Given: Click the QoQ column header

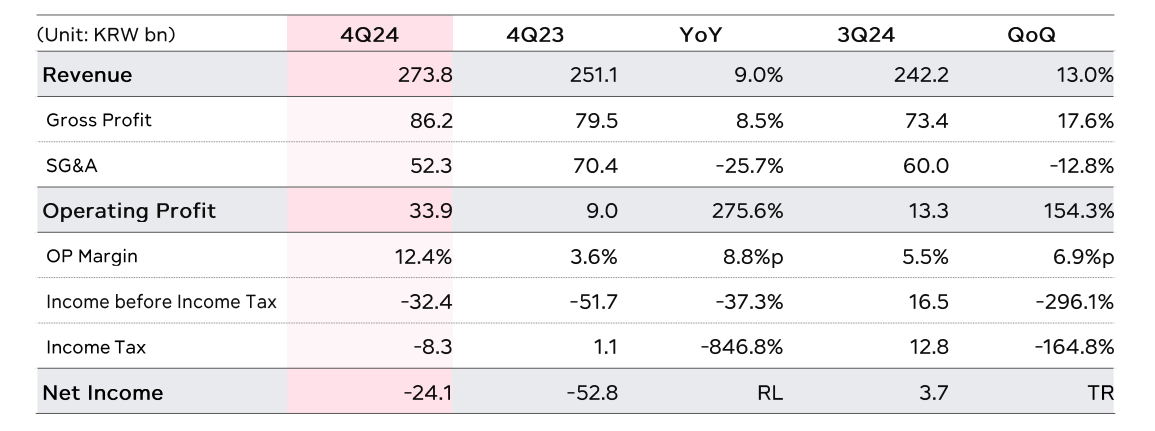Looking at the screenshot, I should click(x=1031, y=35).
